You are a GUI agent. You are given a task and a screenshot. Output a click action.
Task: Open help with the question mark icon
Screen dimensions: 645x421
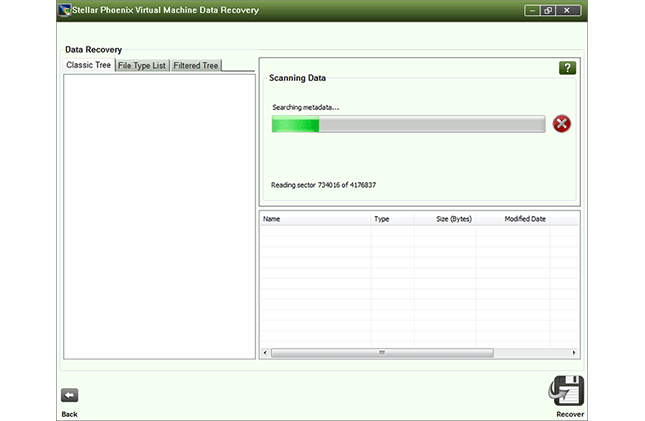[x=567, y=68]
